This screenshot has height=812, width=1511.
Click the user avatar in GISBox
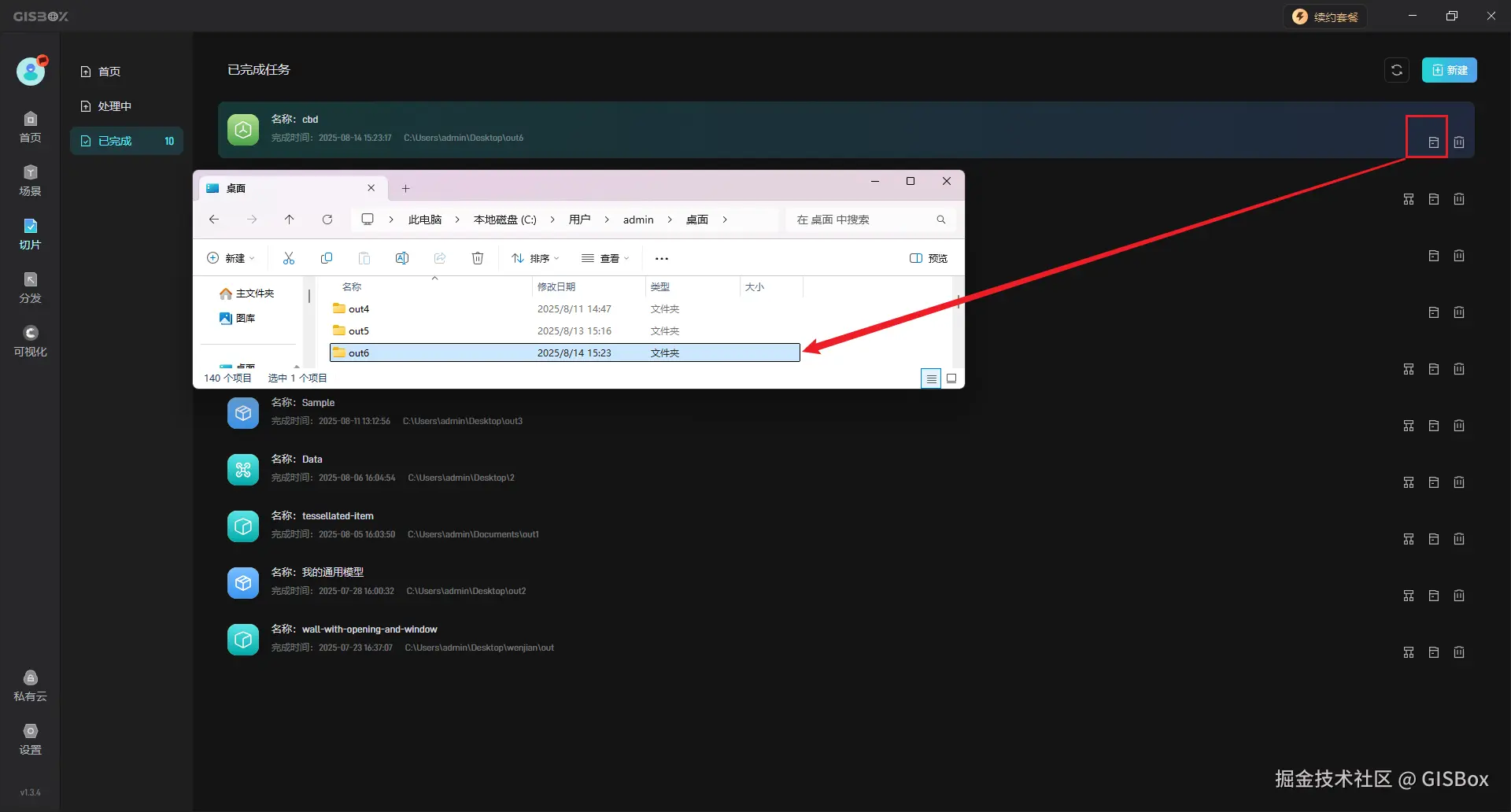pos(31,72)
